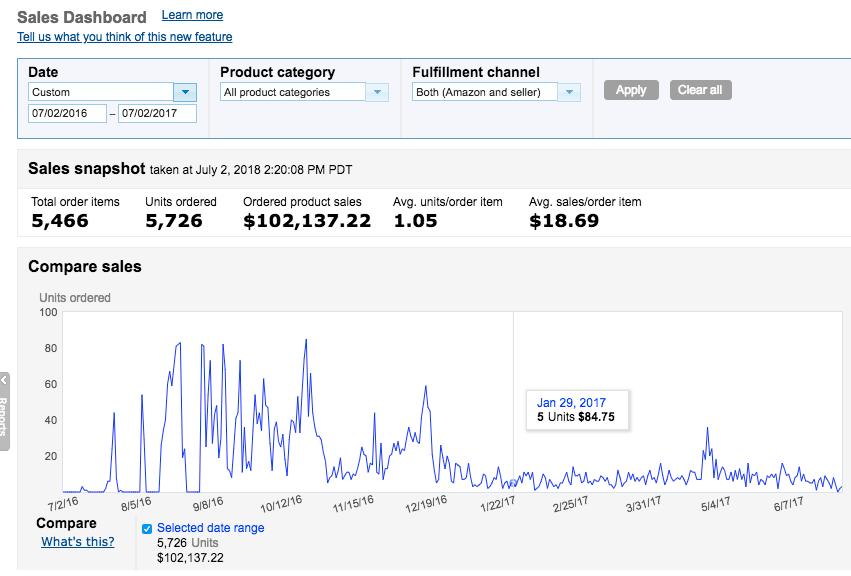851x576 pixels.
Task: Select the Custom date combo box
Action: [x=112, y=92]
